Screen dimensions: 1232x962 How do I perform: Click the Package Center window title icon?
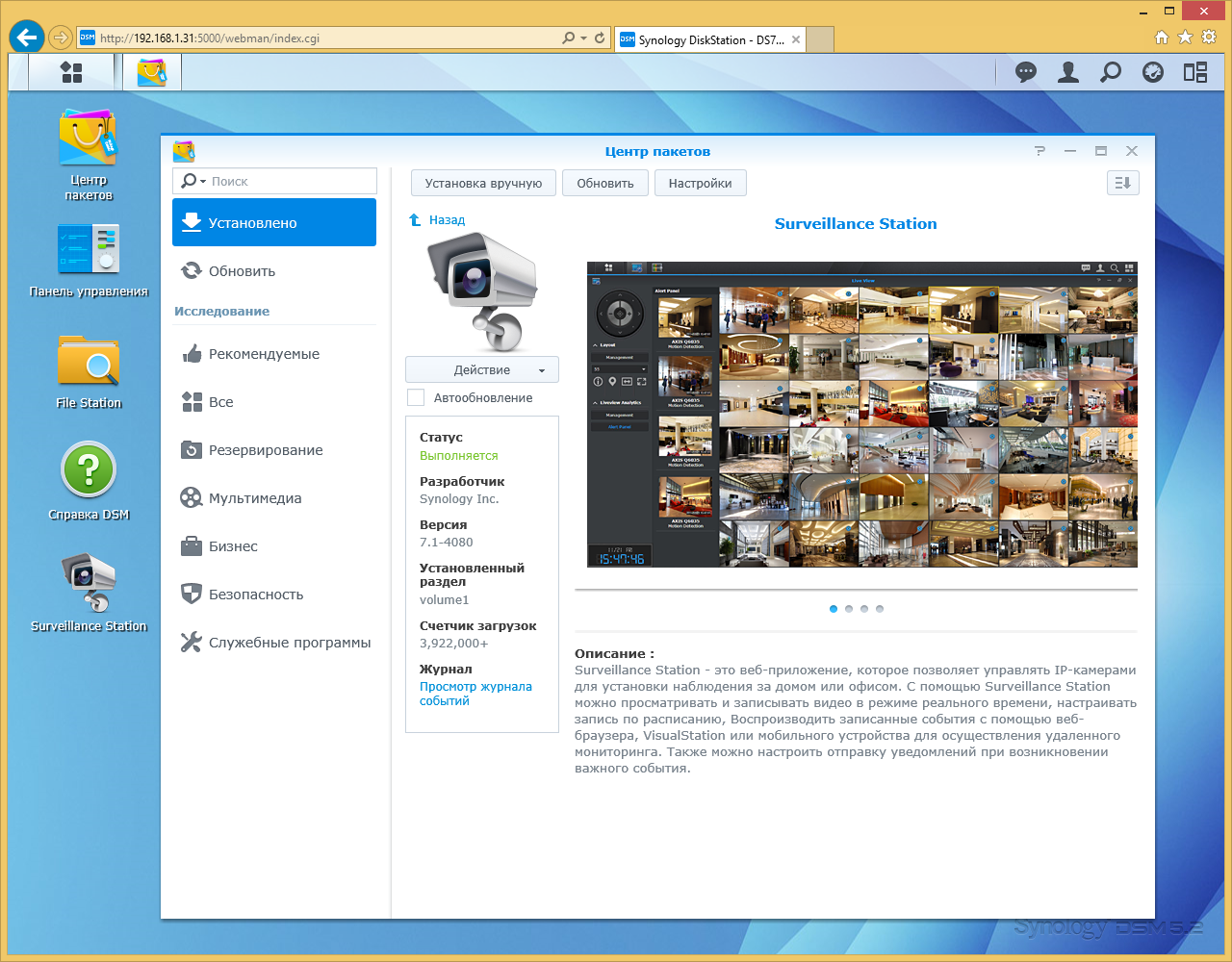click(x=184, y=151)
